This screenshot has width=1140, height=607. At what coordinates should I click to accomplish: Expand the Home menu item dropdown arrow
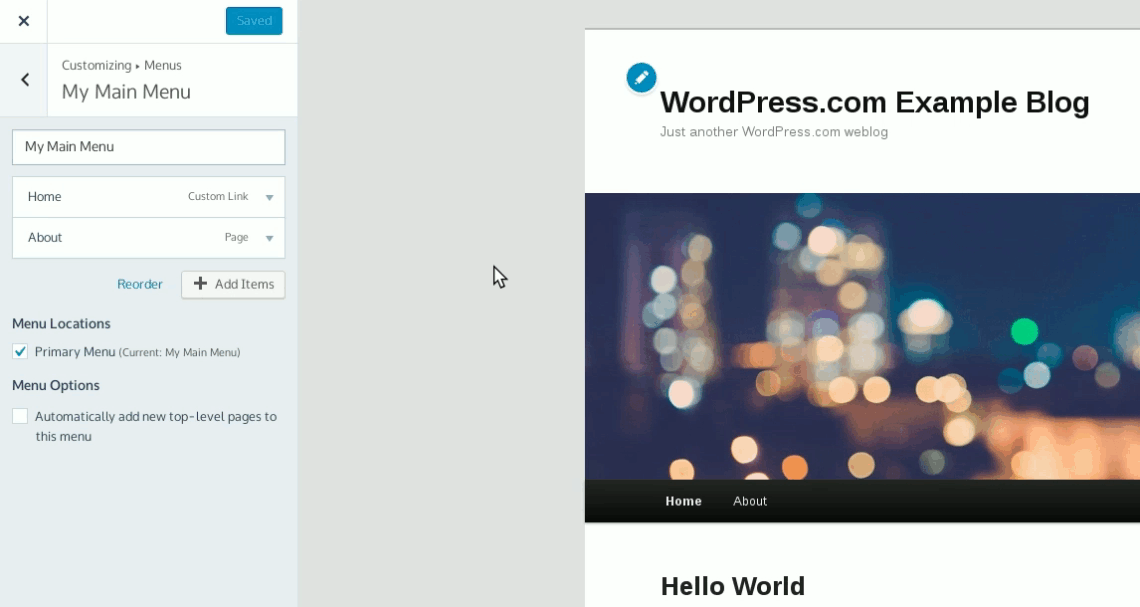[270, 197]
